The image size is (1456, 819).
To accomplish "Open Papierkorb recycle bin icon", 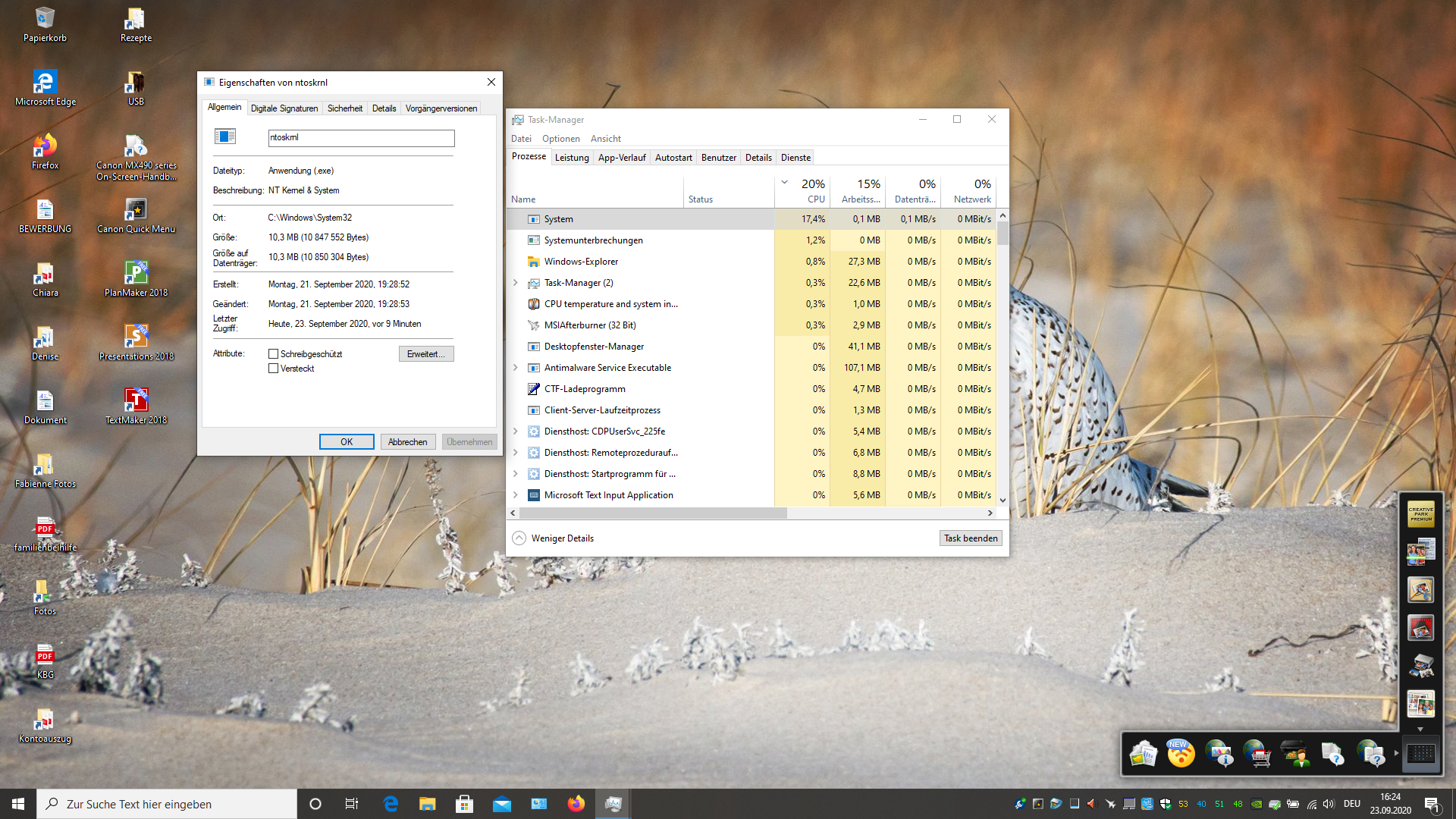I will 45,18.
